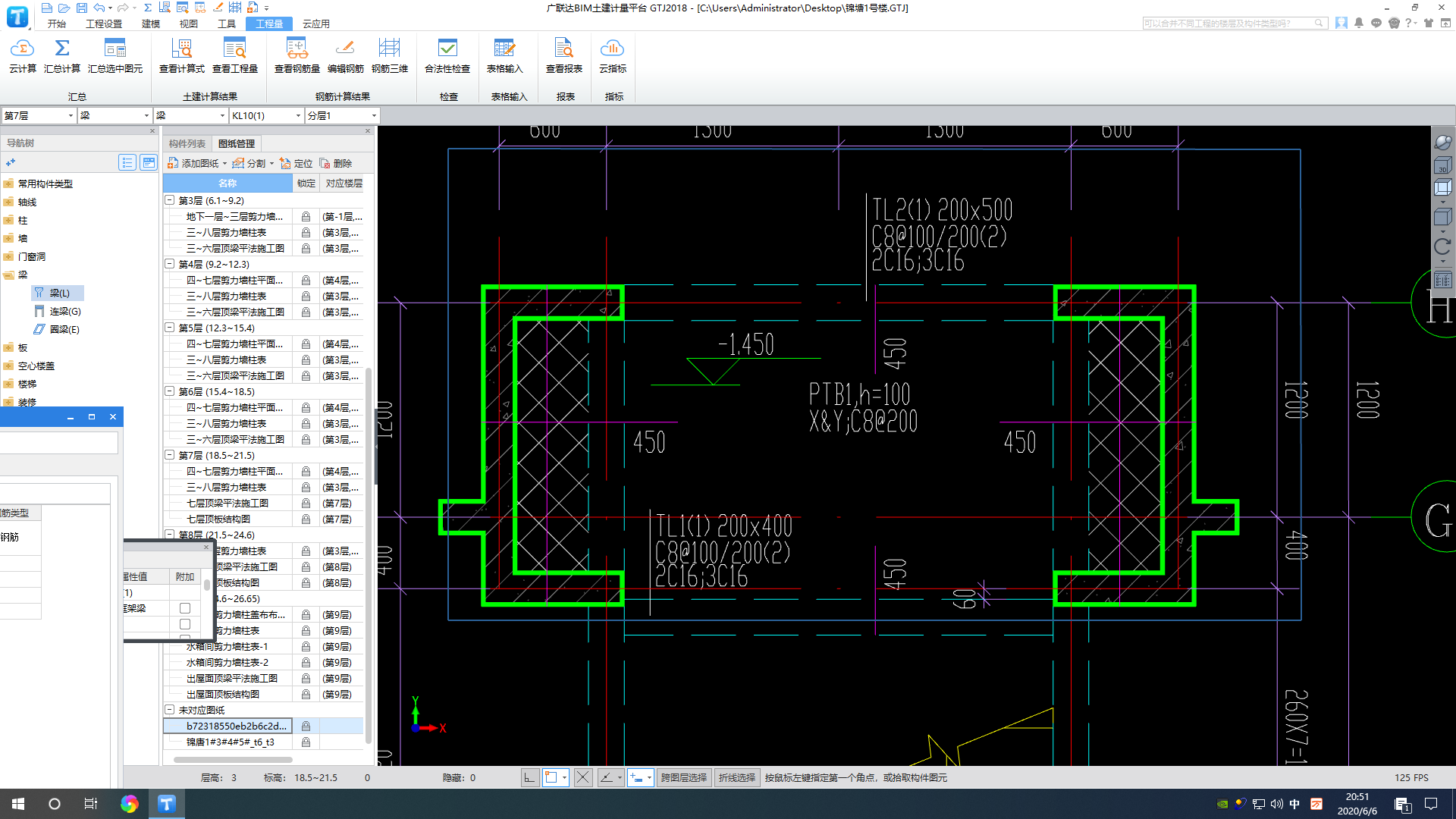1456x819 pixels.
Task: Toggle lock for 七层顶梁平法施工图
Action: point(306,504)
